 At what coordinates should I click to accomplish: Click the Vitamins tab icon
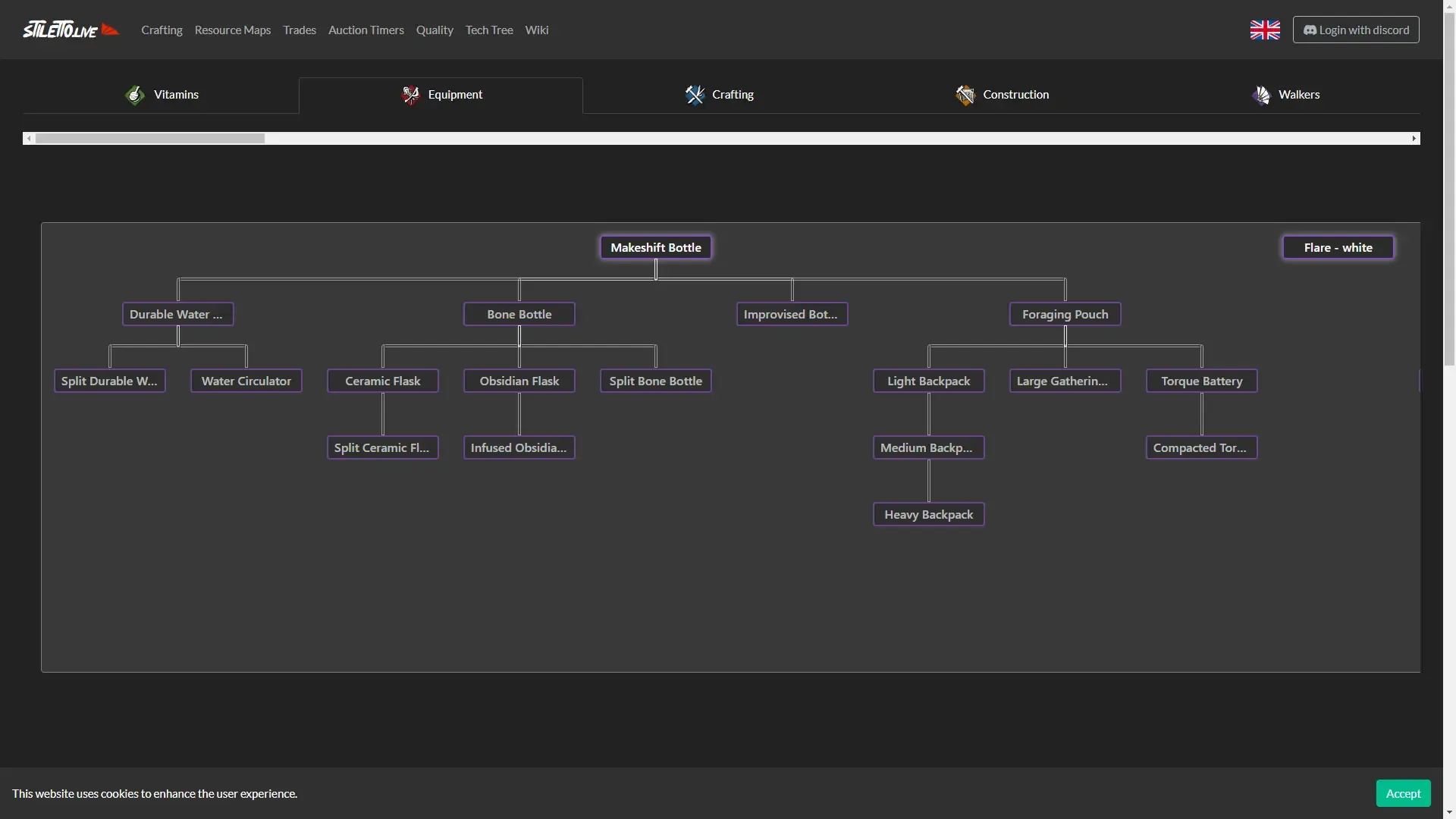click(135, 95)
